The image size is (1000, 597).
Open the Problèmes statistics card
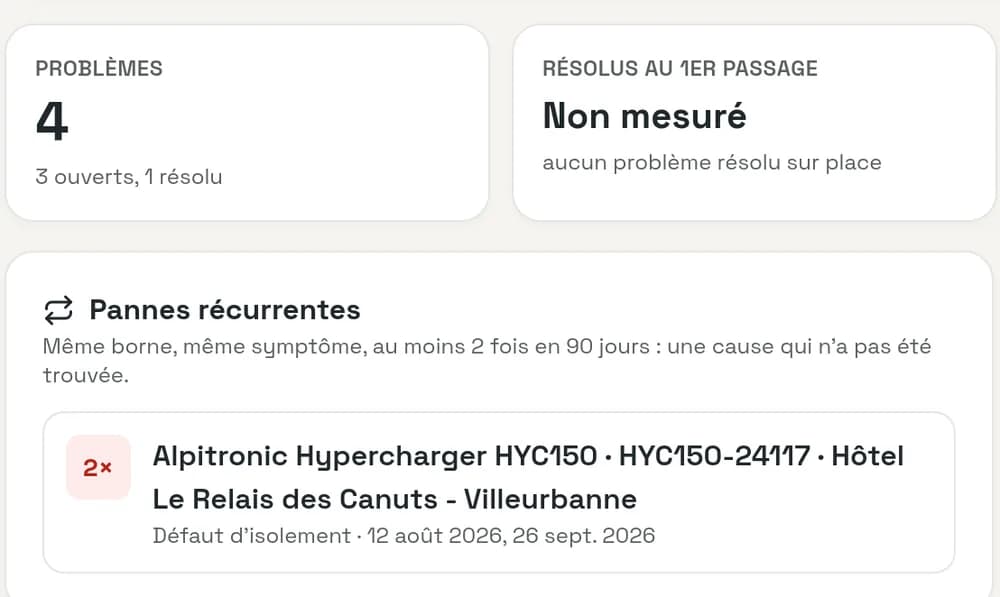[x=247, y=122]
